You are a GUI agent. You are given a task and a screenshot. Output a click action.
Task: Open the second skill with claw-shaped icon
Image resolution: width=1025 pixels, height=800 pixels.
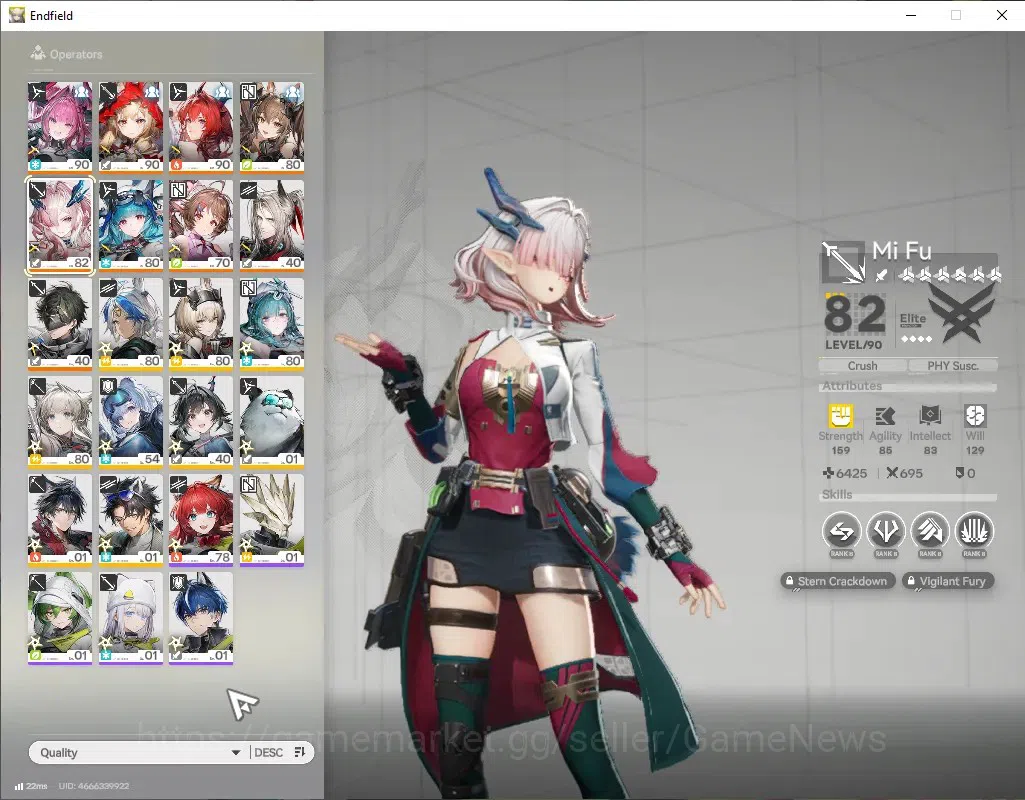886,531
